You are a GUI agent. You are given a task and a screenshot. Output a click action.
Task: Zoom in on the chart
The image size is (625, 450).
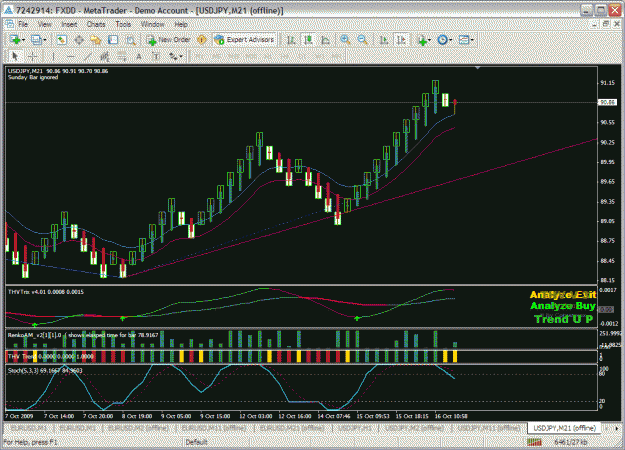[x=345, y=40]
